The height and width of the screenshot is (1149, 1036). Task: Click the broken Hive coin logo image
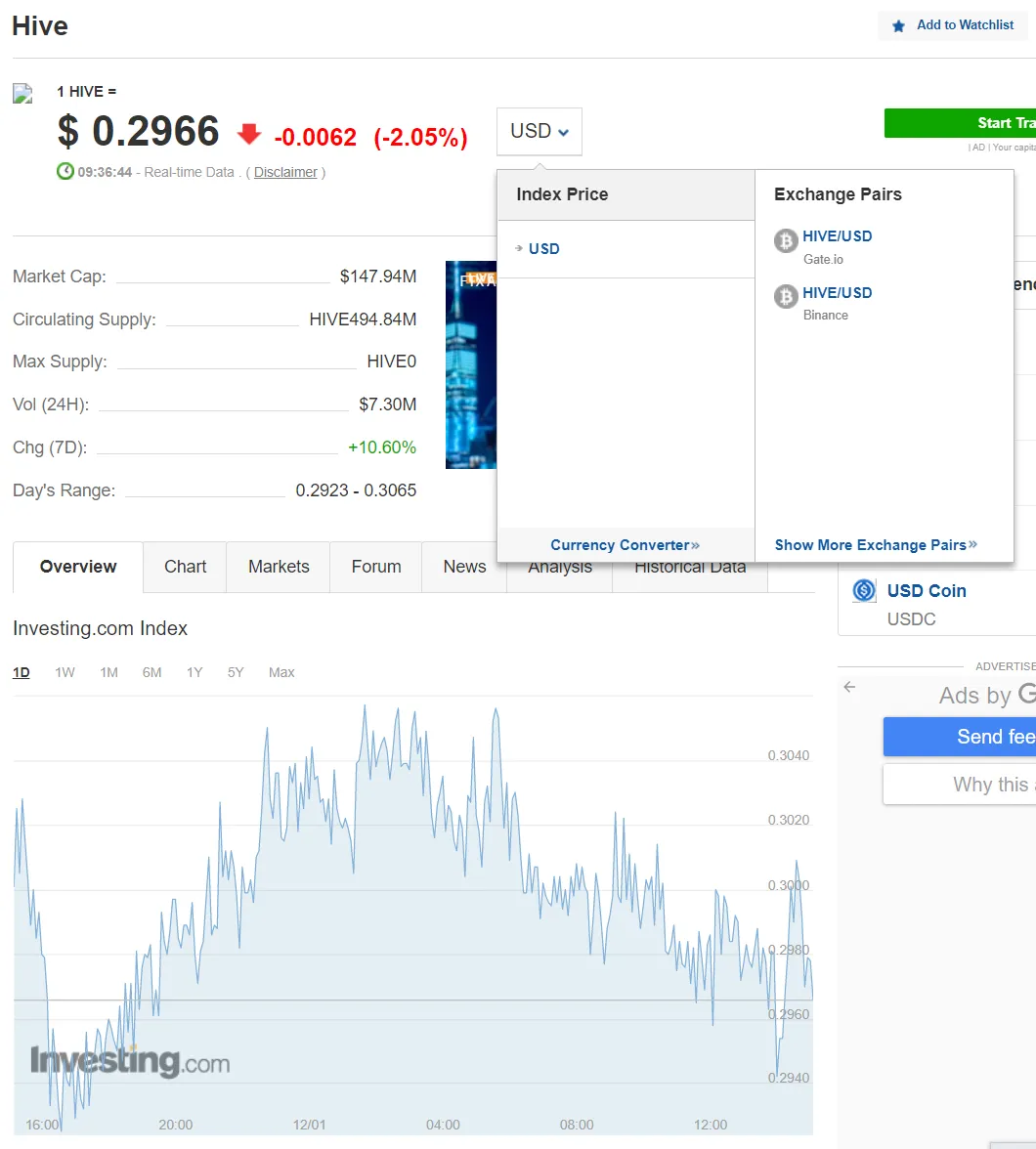tap(22, 94)
